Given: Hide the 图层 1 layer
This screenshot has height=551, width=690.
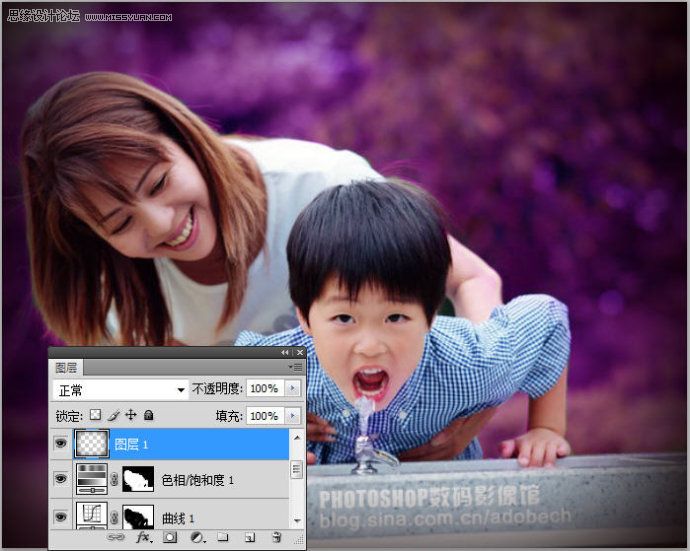Looking at the screenshot, I should pyautogui.click(x=61, y=443).
